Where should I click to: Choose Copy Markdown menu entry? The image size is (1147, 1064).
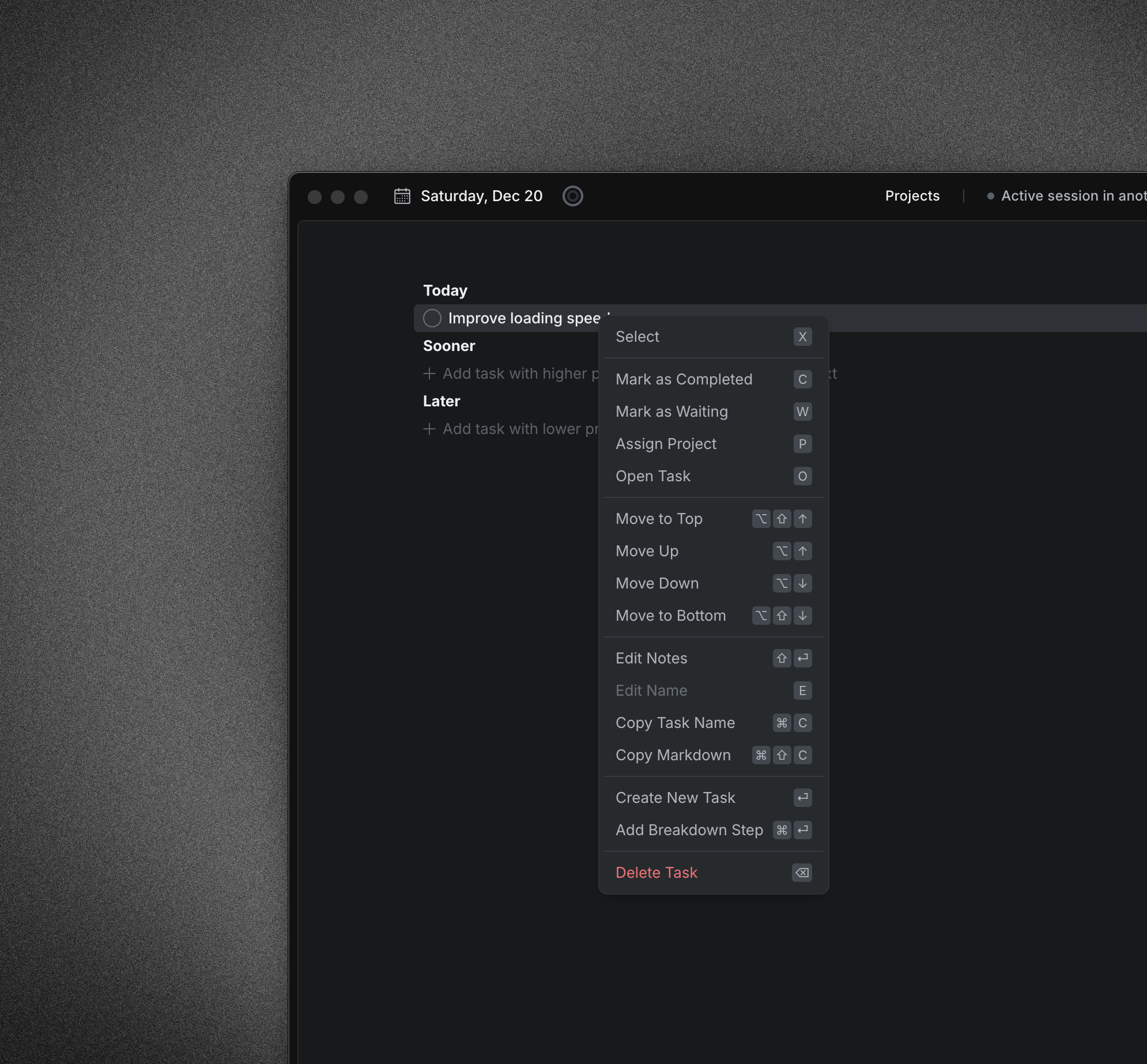pyautogui.click(x=673, y=755)
